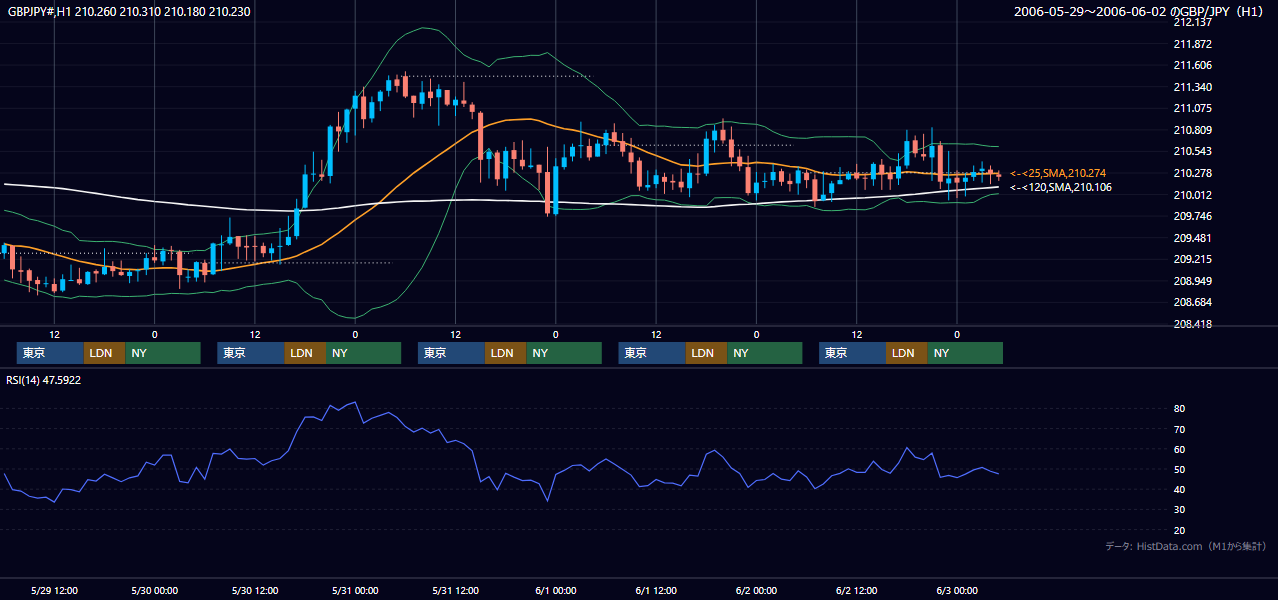Click the 6/2 12:00 time axis label
1278x600 pixels.
pos(857,590)
